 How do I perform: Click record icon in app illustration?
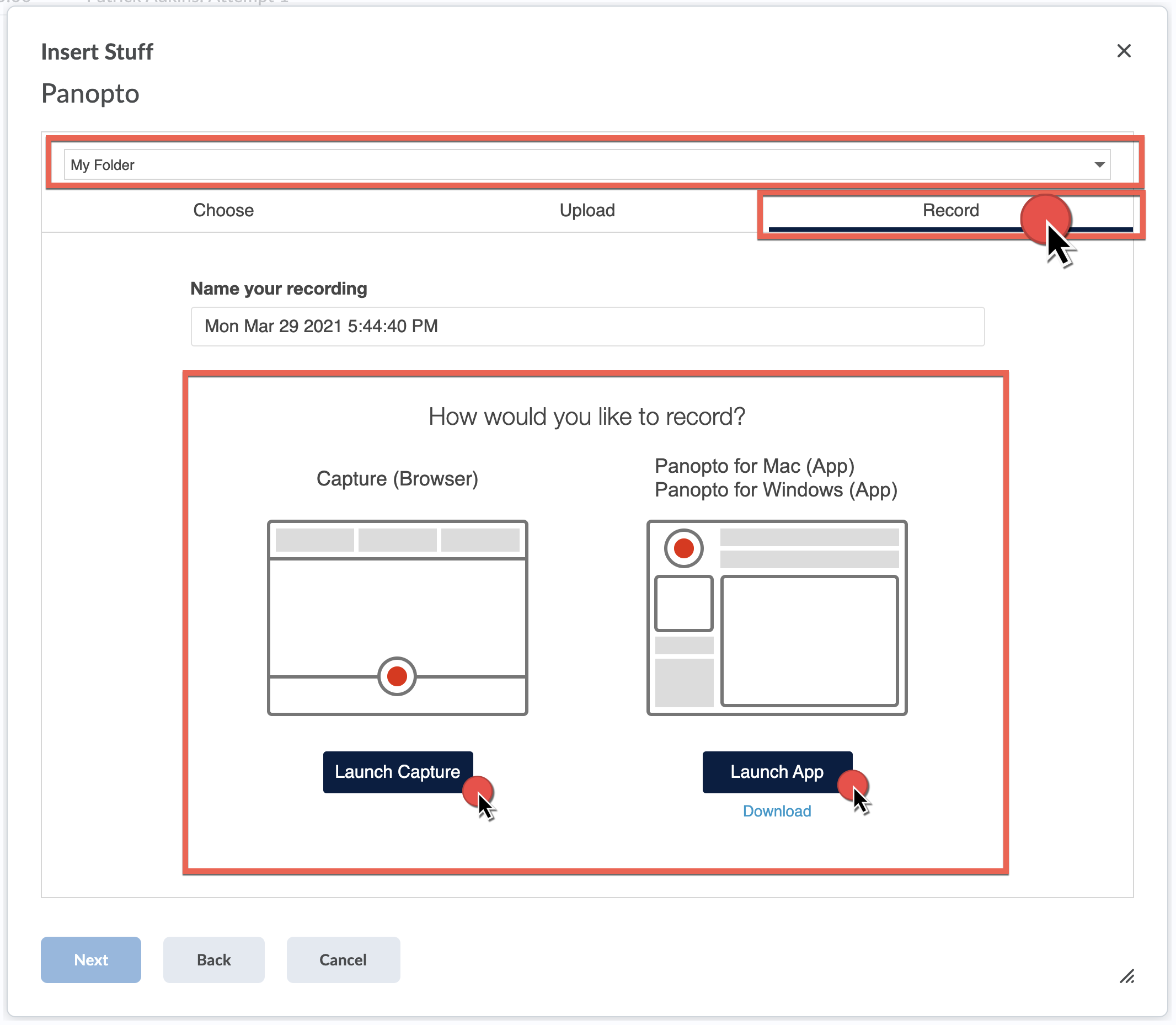click(683, 548)
